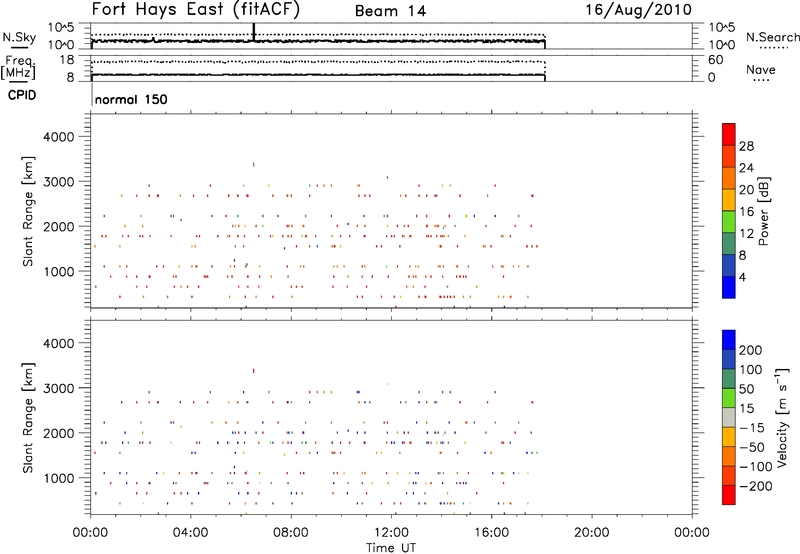Click the '24' label on the Power colorbar
The image size is (800, 554).
746,168
